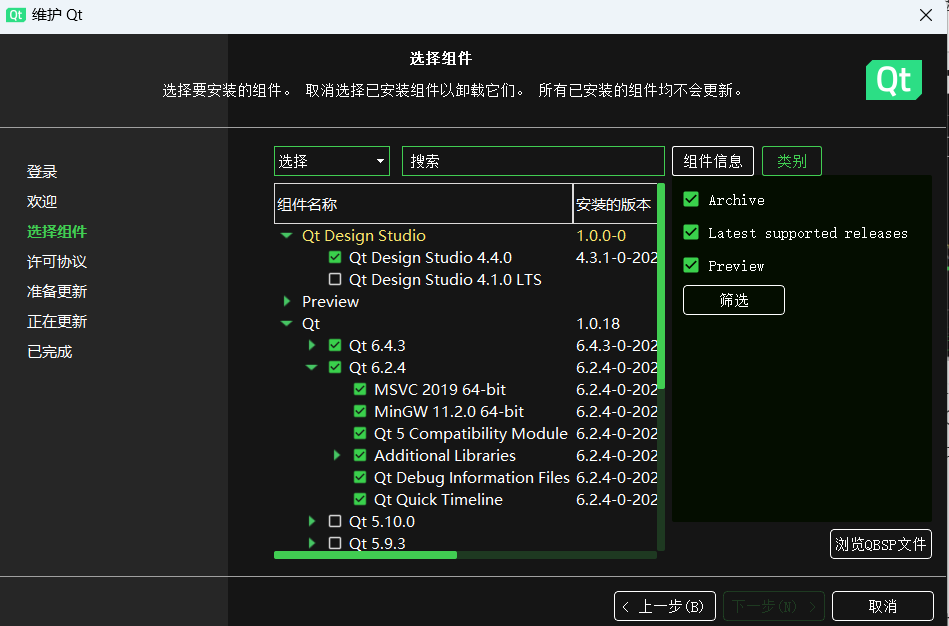Screen dimensions: 949x626
Task: Open the 选择 dropdown
Action: click(x=332, y=161)
